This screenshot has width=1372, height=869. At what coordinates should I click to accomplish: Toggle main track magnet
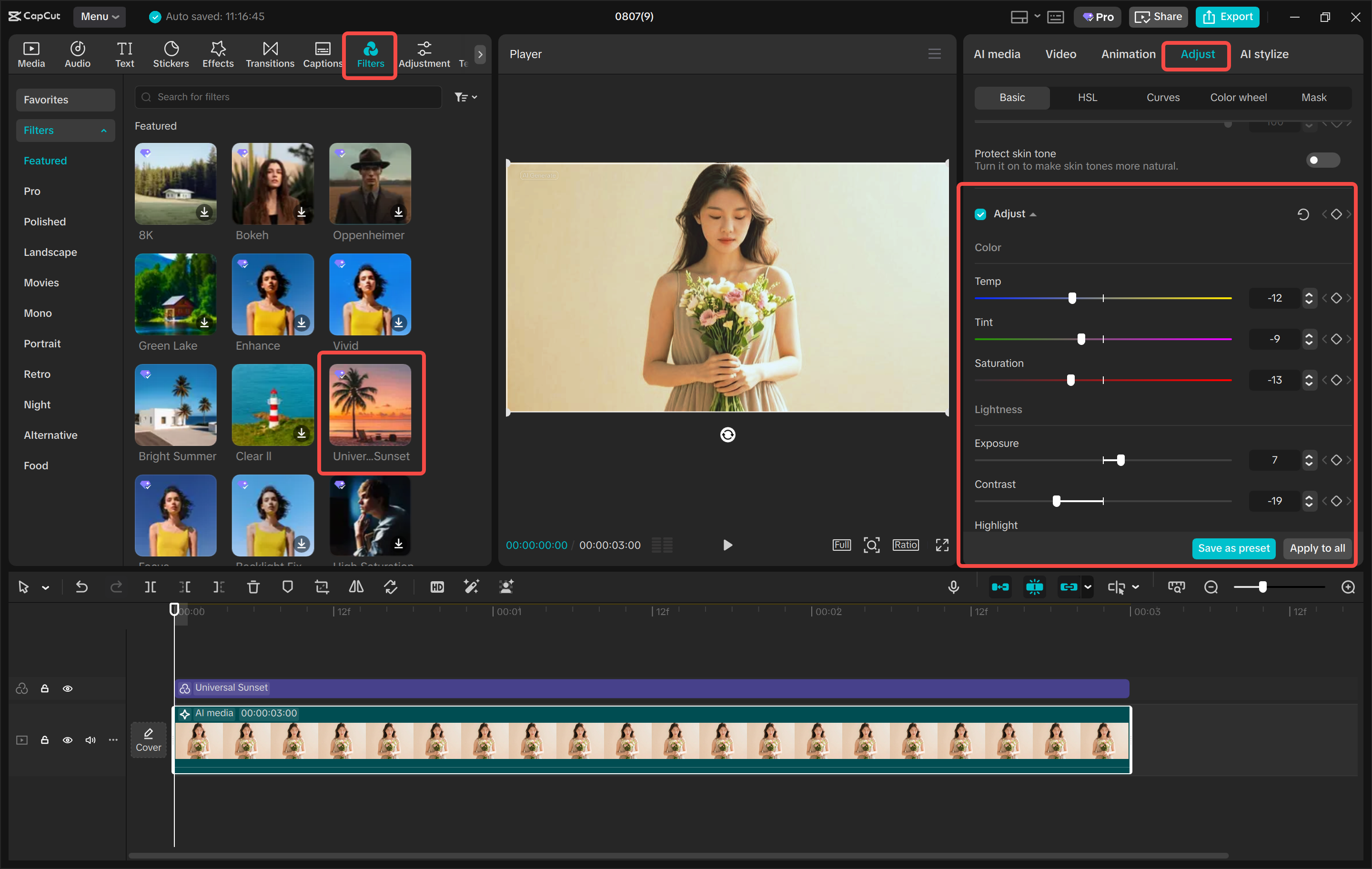pos(1000,587)
